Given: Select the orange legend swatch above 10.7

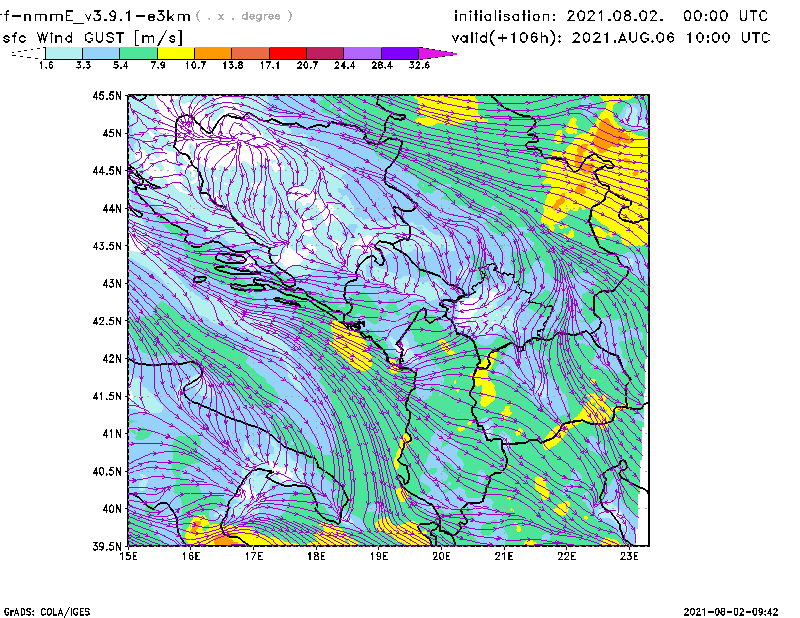Looking at the screenshot, I should click(x=213, y=53).
